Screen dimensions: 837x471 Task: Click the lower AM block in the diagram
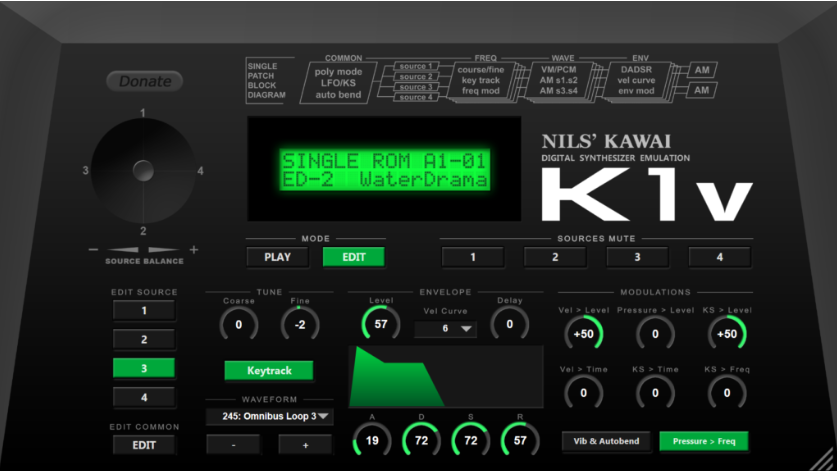(702, 90)
